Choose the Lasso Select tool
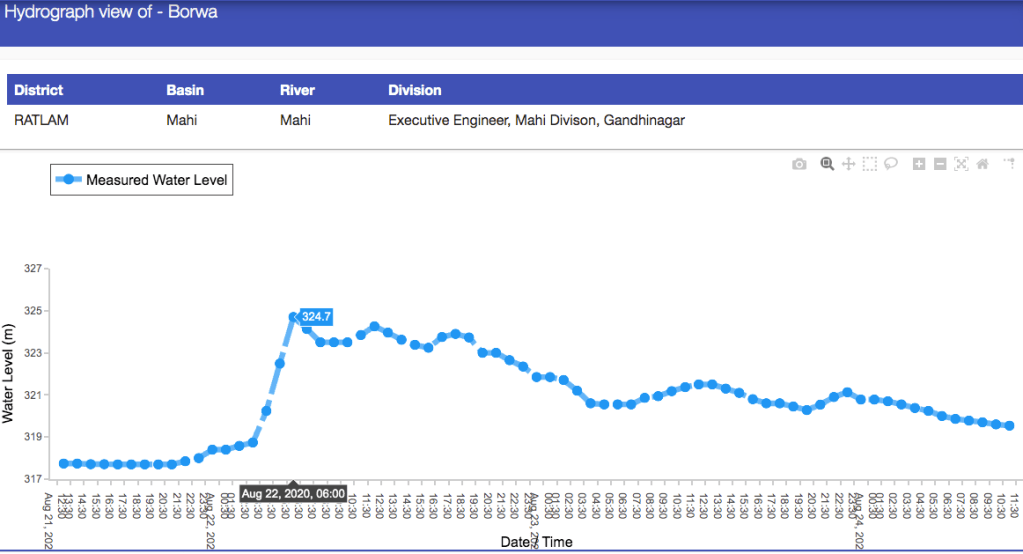Viewport: 1023px width, 554px height. 891,164
